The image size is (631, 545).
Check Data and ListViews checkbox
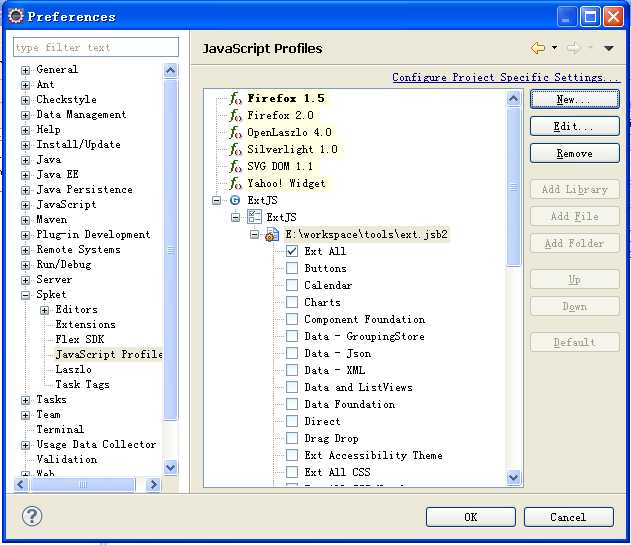click(x=292, y=387)
